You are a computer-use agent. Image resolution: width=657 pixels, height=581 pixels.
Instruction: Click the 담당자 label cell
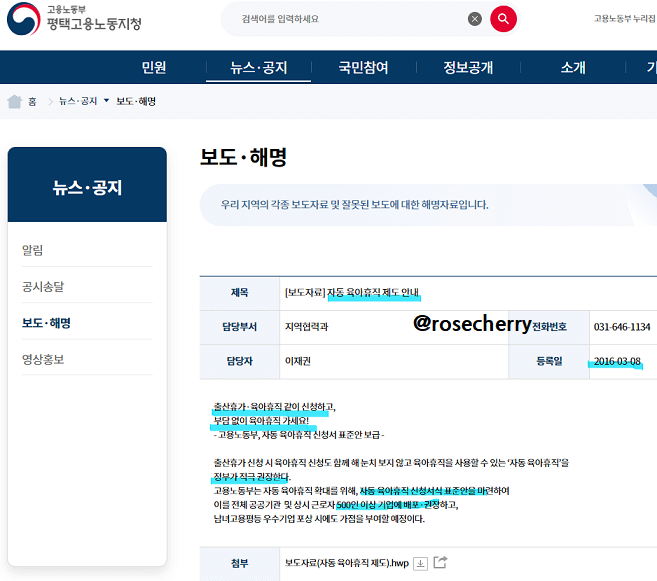239,361
